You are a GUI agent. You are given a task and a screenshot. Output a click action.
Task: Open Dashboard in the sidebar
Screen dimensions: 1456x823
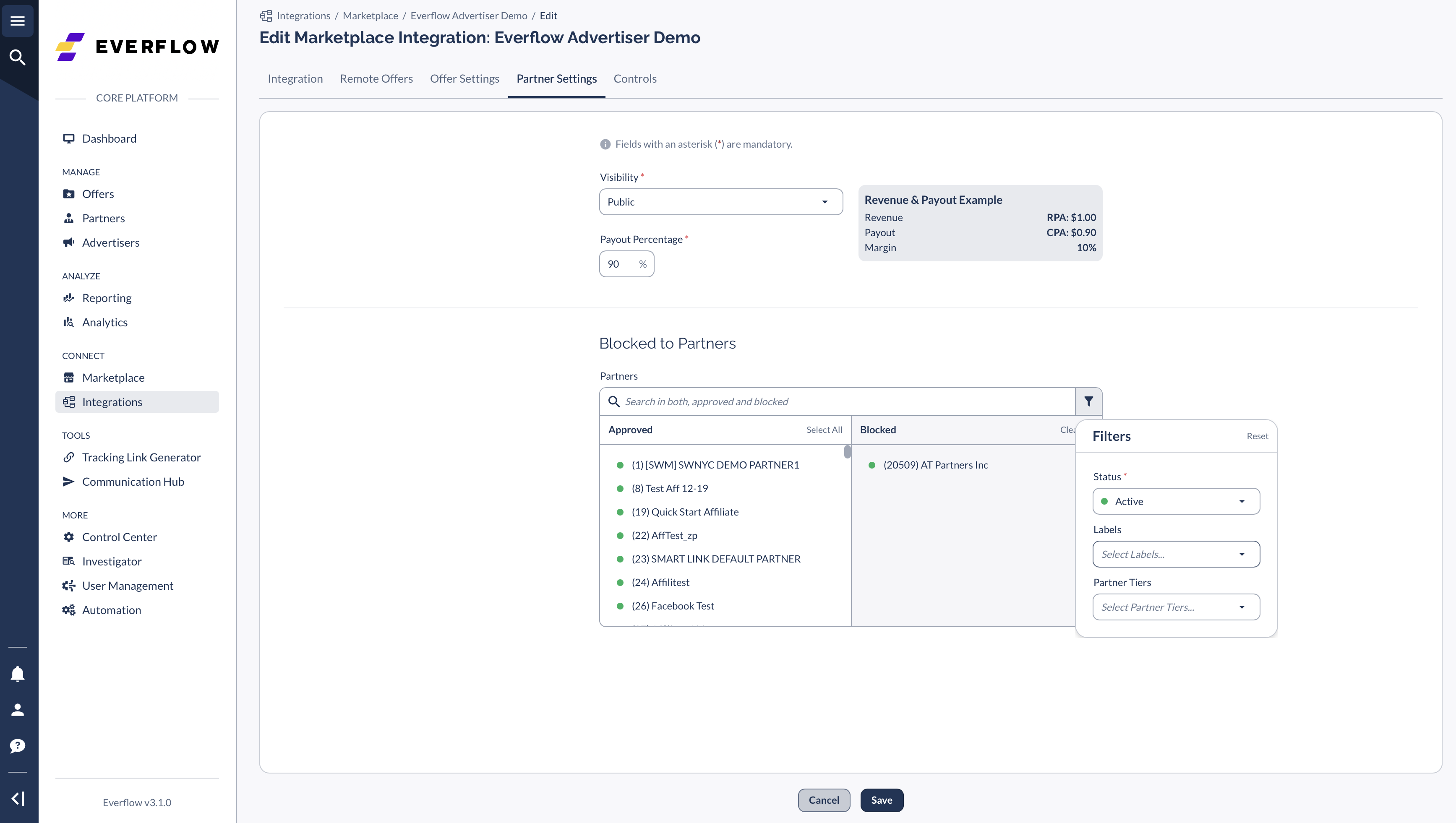click(137, 138)
